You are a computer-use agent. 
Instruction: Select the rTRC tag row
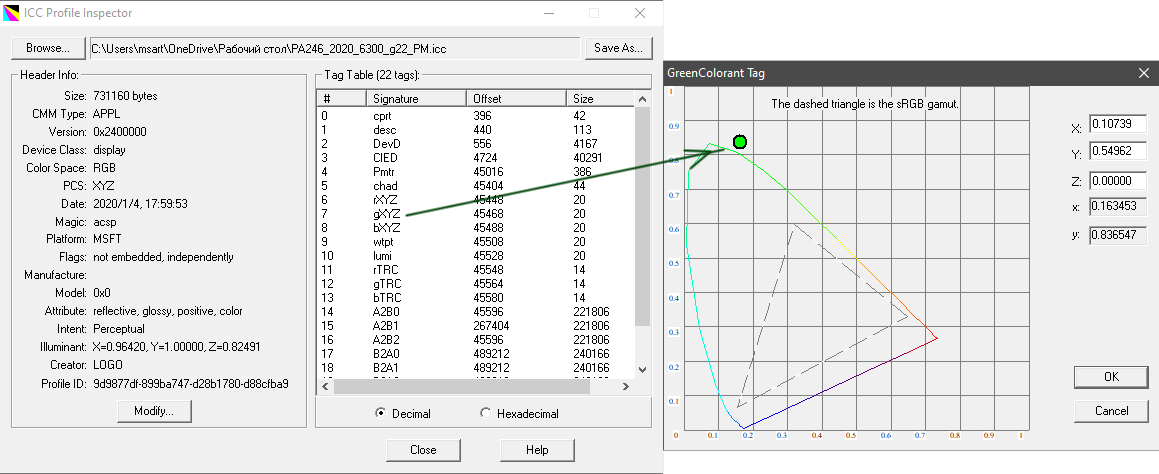click(x=475, y=270)
